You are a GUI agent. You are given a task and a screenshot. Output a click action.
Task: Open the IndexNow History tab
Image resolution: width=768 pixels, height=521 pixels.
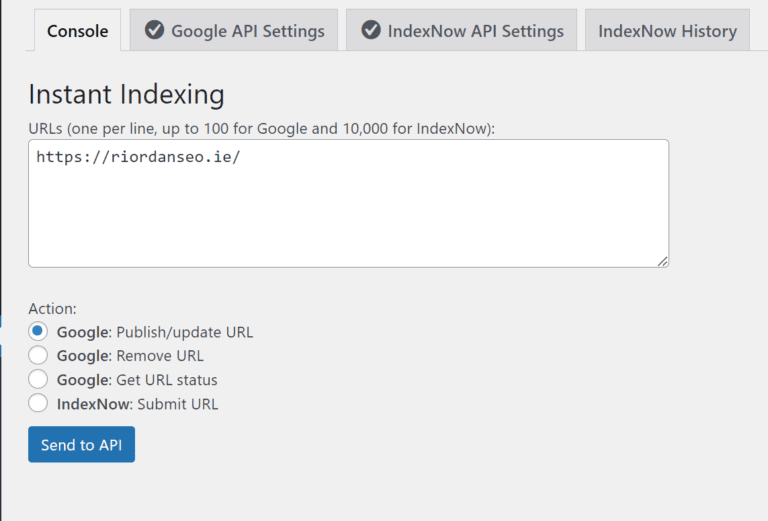pos(667,31)
